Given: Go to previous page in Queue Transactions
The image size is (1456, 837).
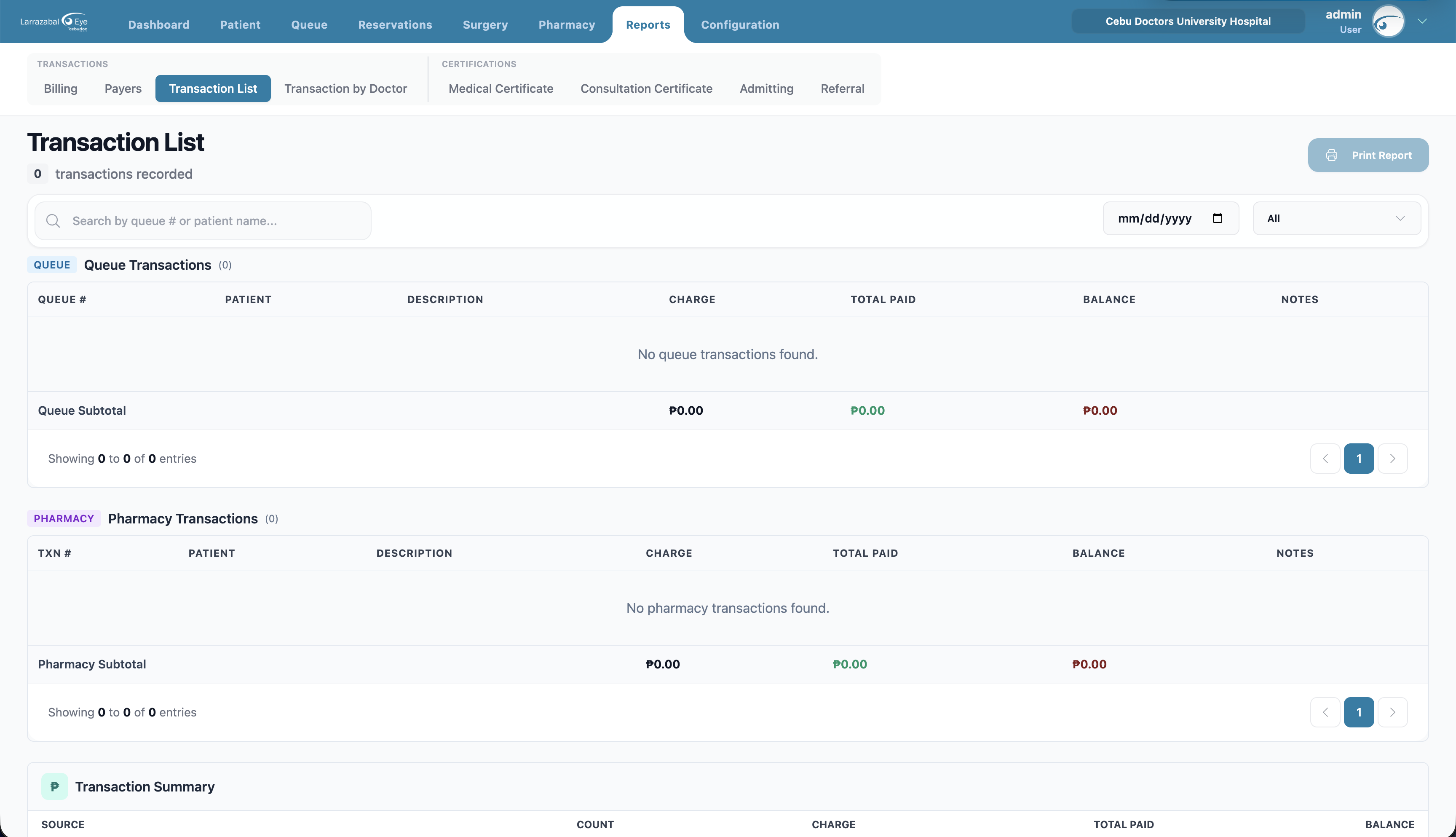Looking at the screenshot, I should [x=1325, y=459].
